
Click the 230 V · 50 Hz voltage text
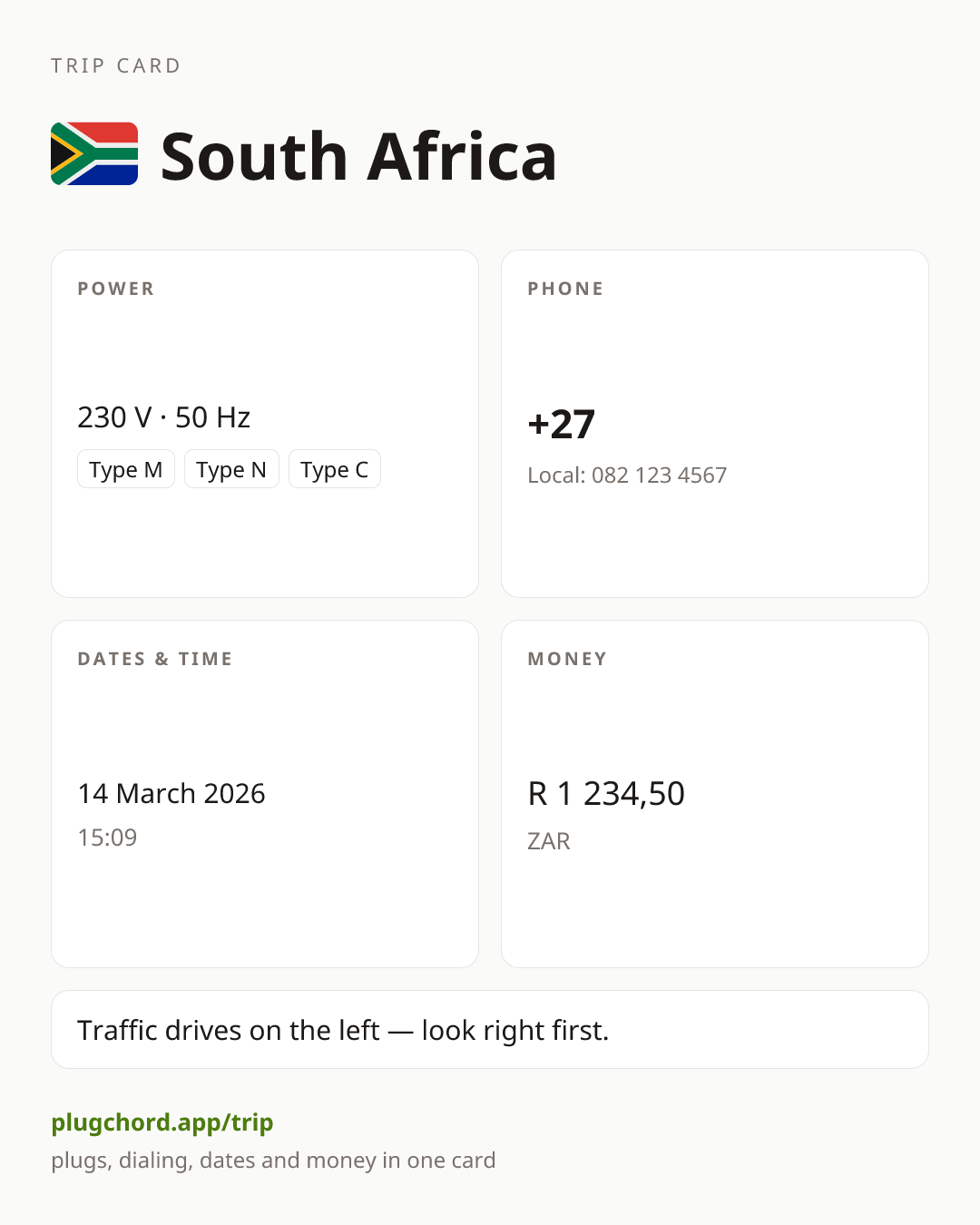pos(164,417)
